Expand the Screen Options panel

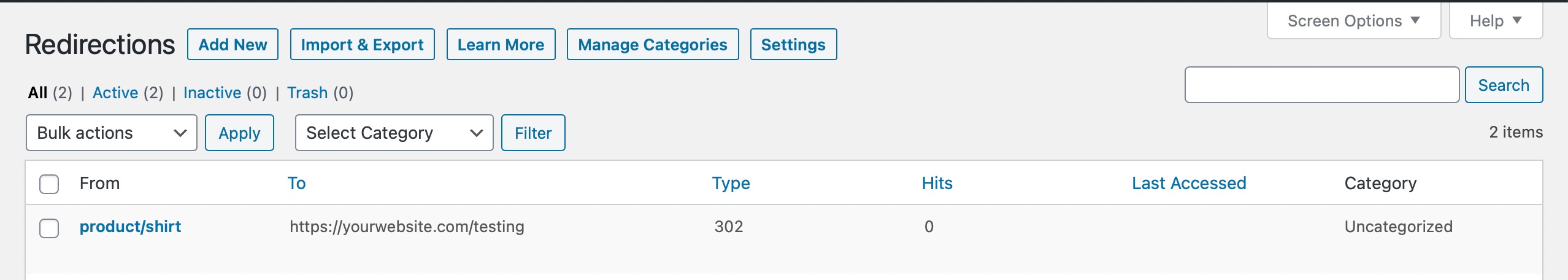click(1353, 21)
